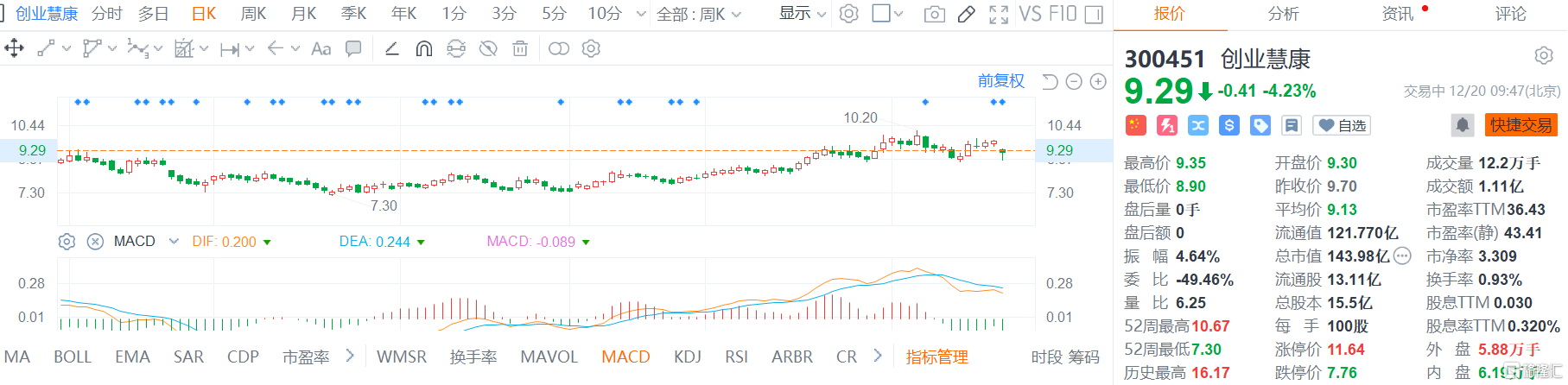1568x385 pixels.
Task: Open the DIF line options arrow
Action: click(267, 243)
